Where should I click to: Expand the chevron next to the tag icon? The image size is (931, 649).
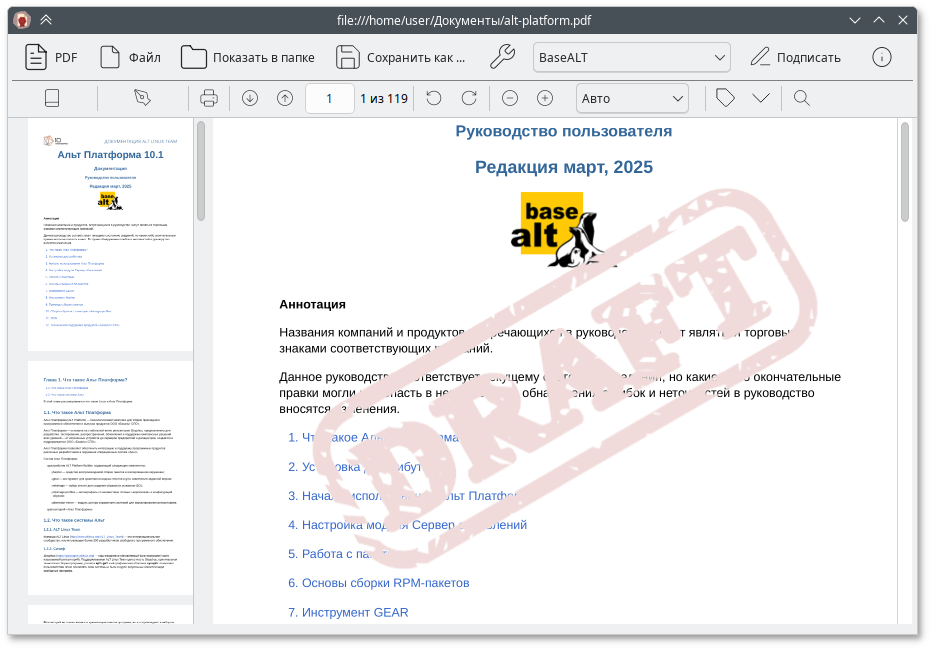click(761, 97)
